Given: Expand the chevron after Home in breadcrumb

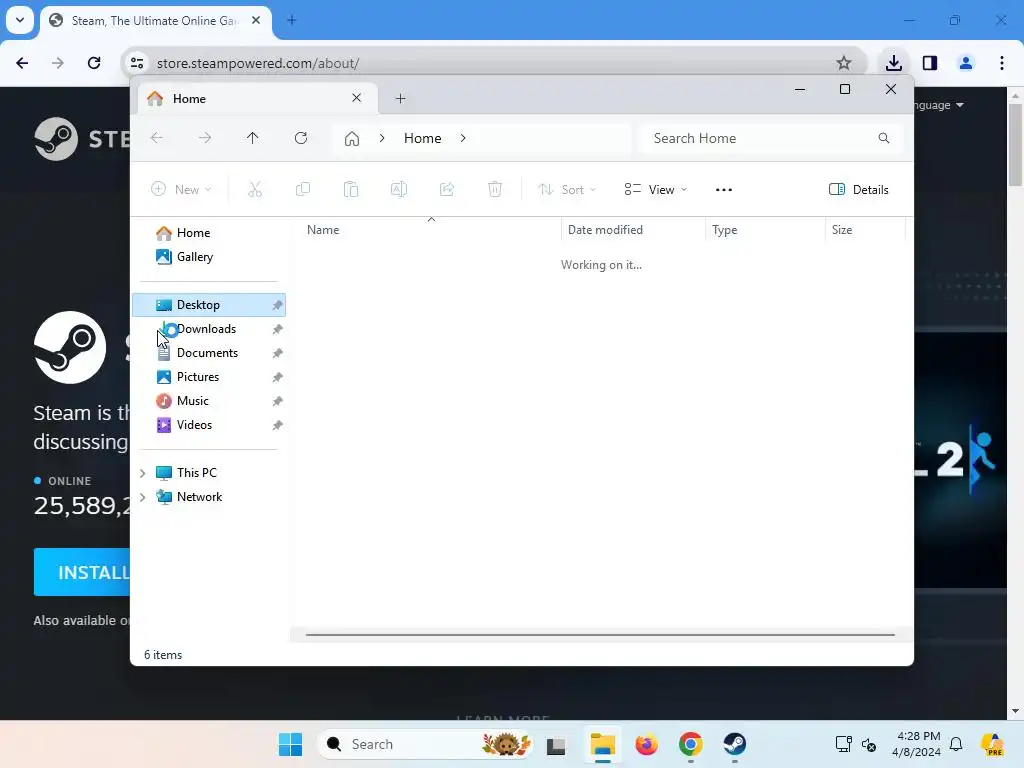Looking at the screenshot, I should (463, 138).
